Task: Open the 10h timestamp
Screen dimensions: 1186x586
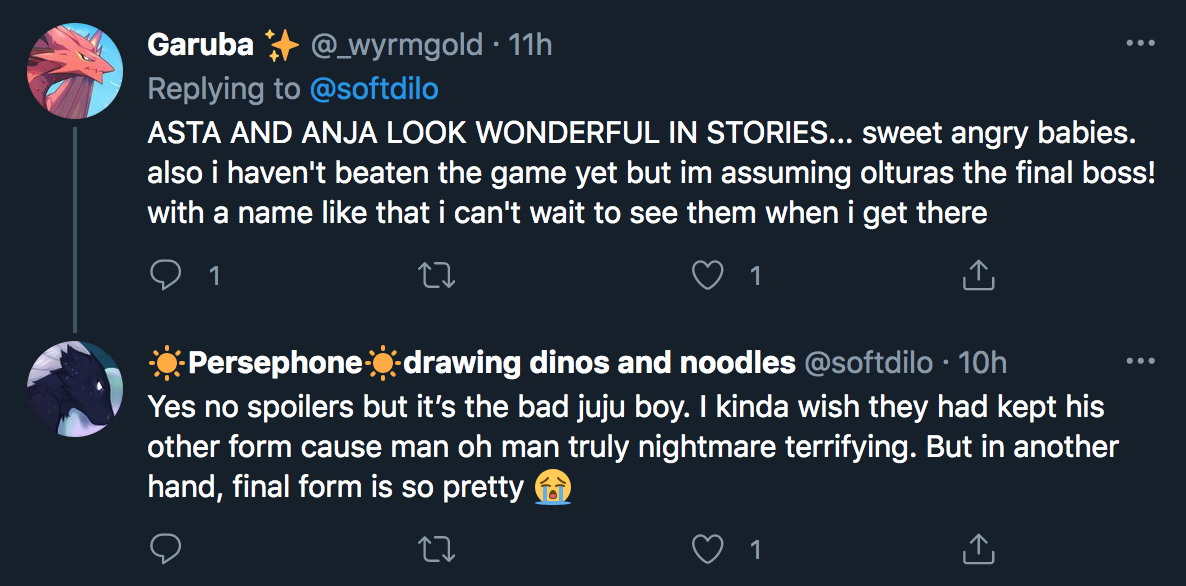Action: click(x=982, y=363)
